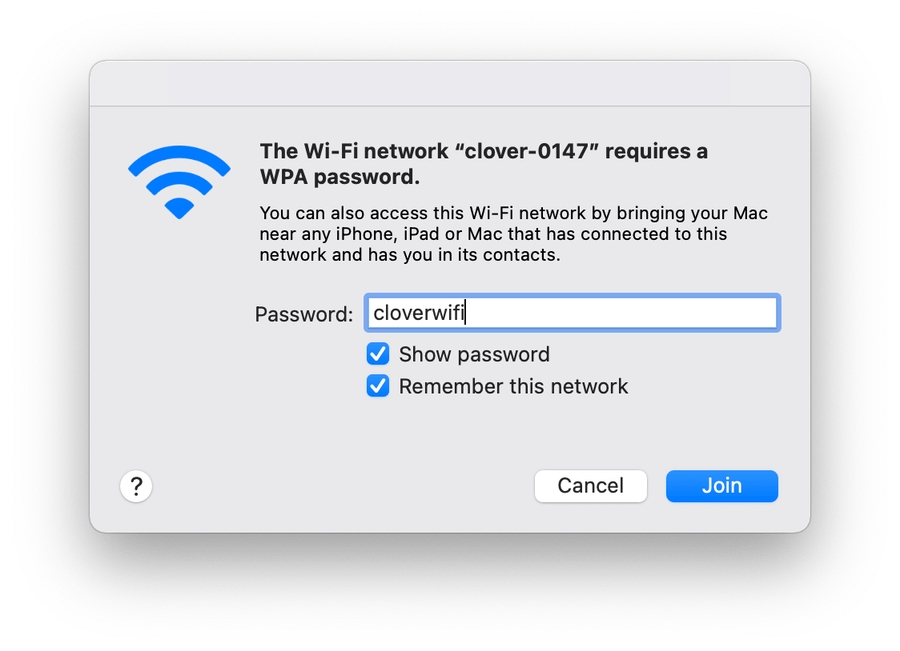This screenshot has height=651, width=900.
Task: Click the description line mentioning iPhone, iPad
Action: click(493, 234)
